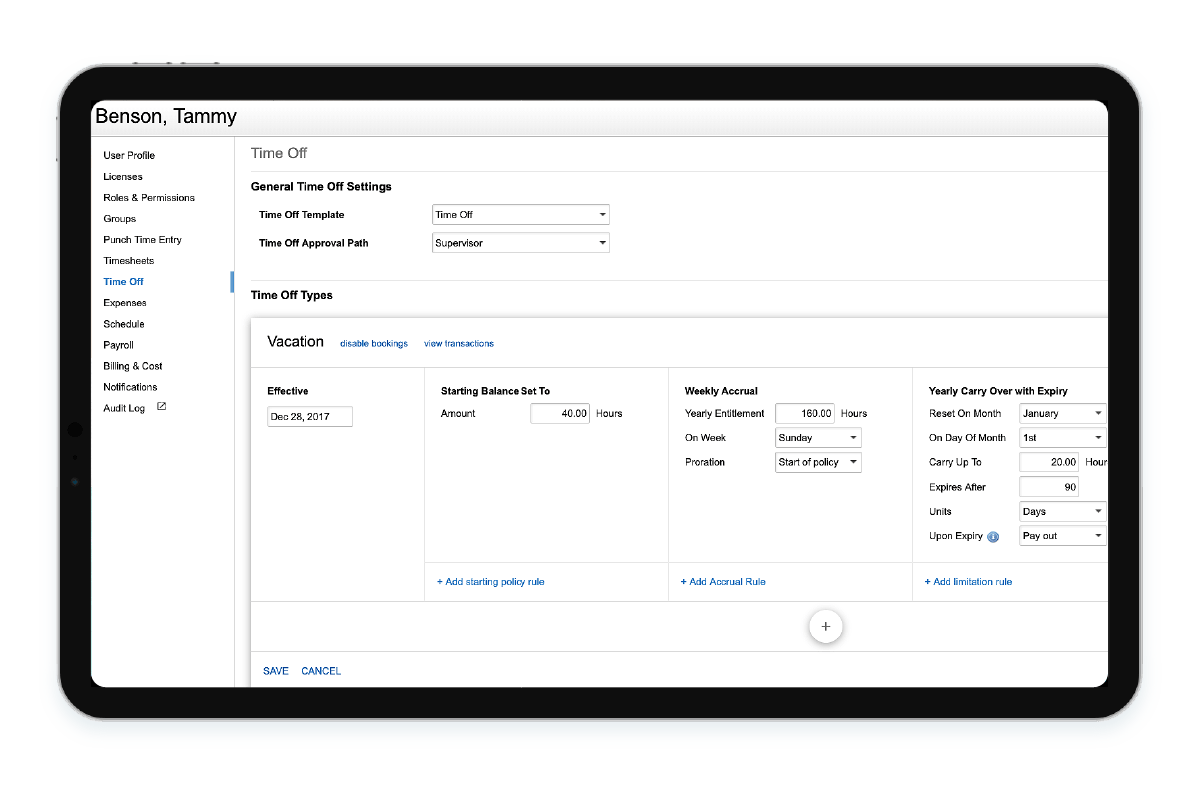Go to Schedule in the sidebar
Screen dimensions: 1200x800
pyautogui.click(x=124, y=324)
